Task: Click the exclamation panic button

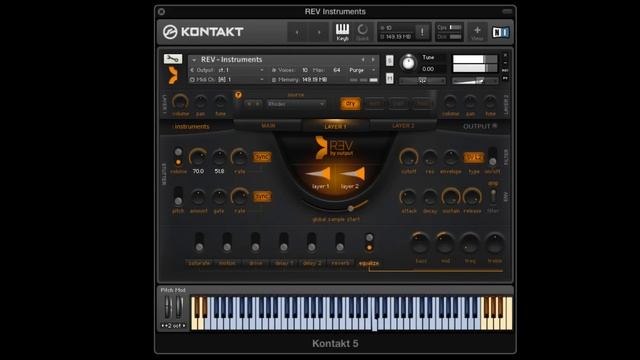Action: click(x=422, y=32)
